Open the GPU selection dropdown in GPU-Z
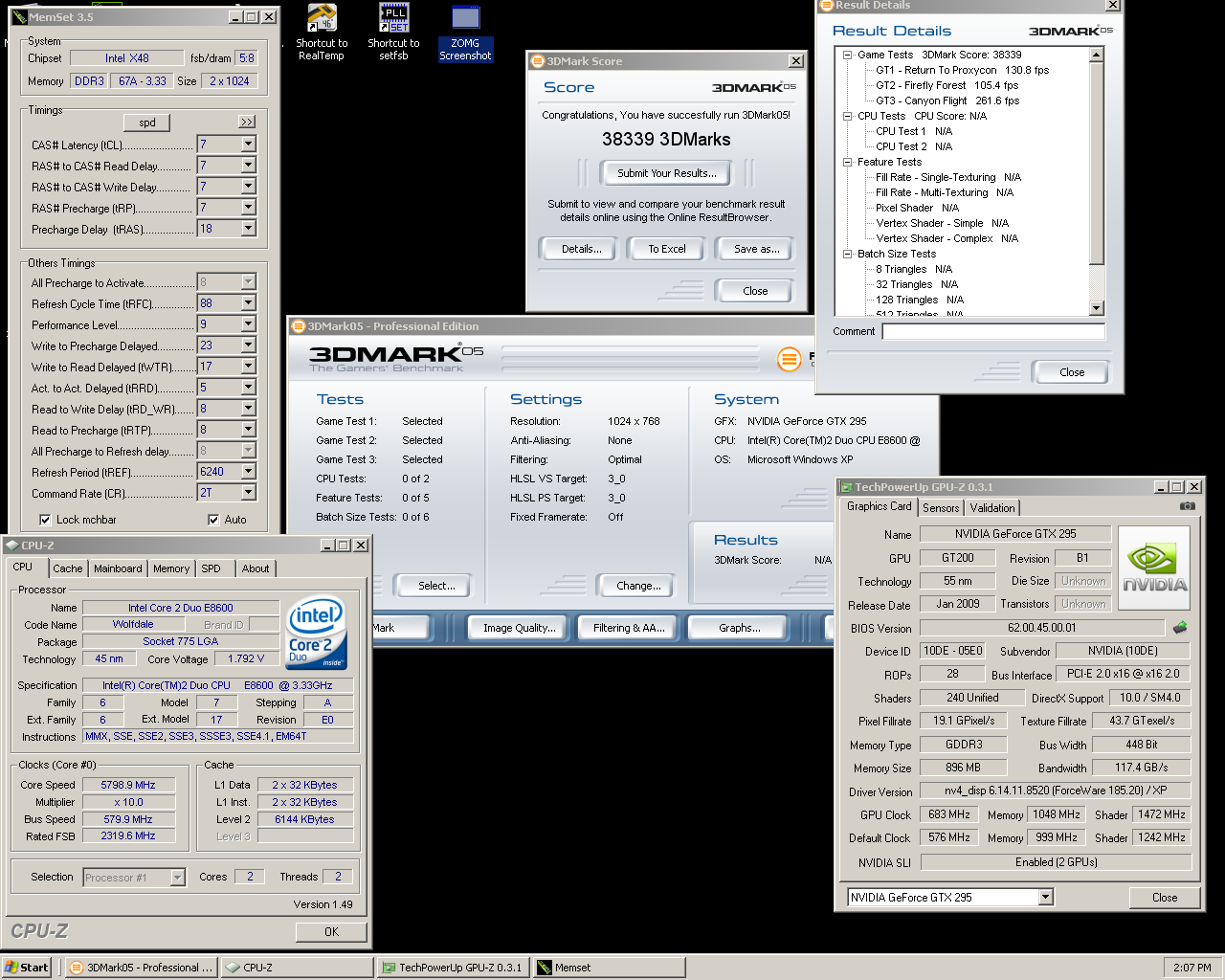Screen dimensions: 1225x980 click(1046, 897)
